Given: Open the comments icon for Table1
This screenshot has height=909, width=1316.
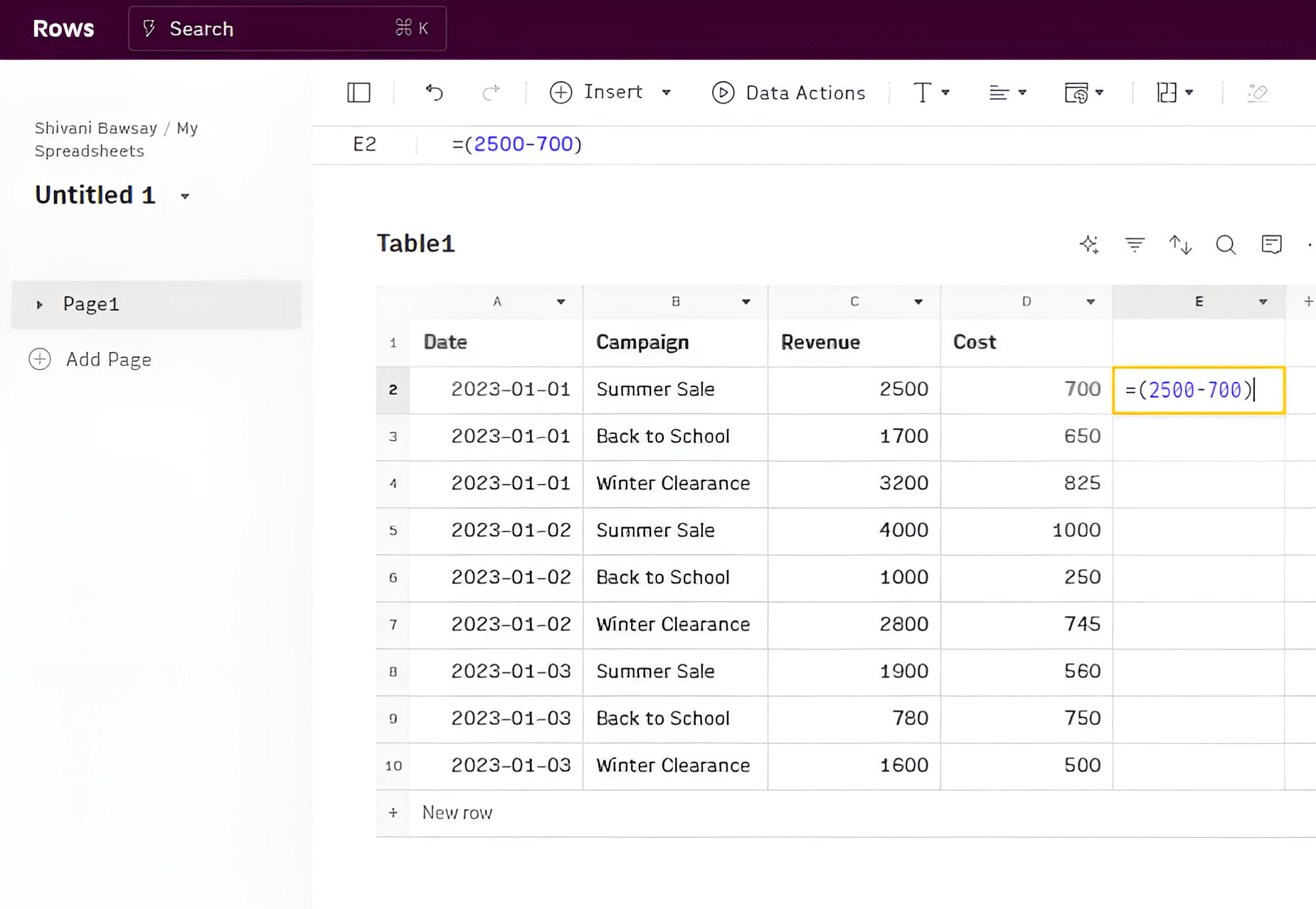Looking at the screenshot, I should pyautogui.click(x=1271, y=245).
